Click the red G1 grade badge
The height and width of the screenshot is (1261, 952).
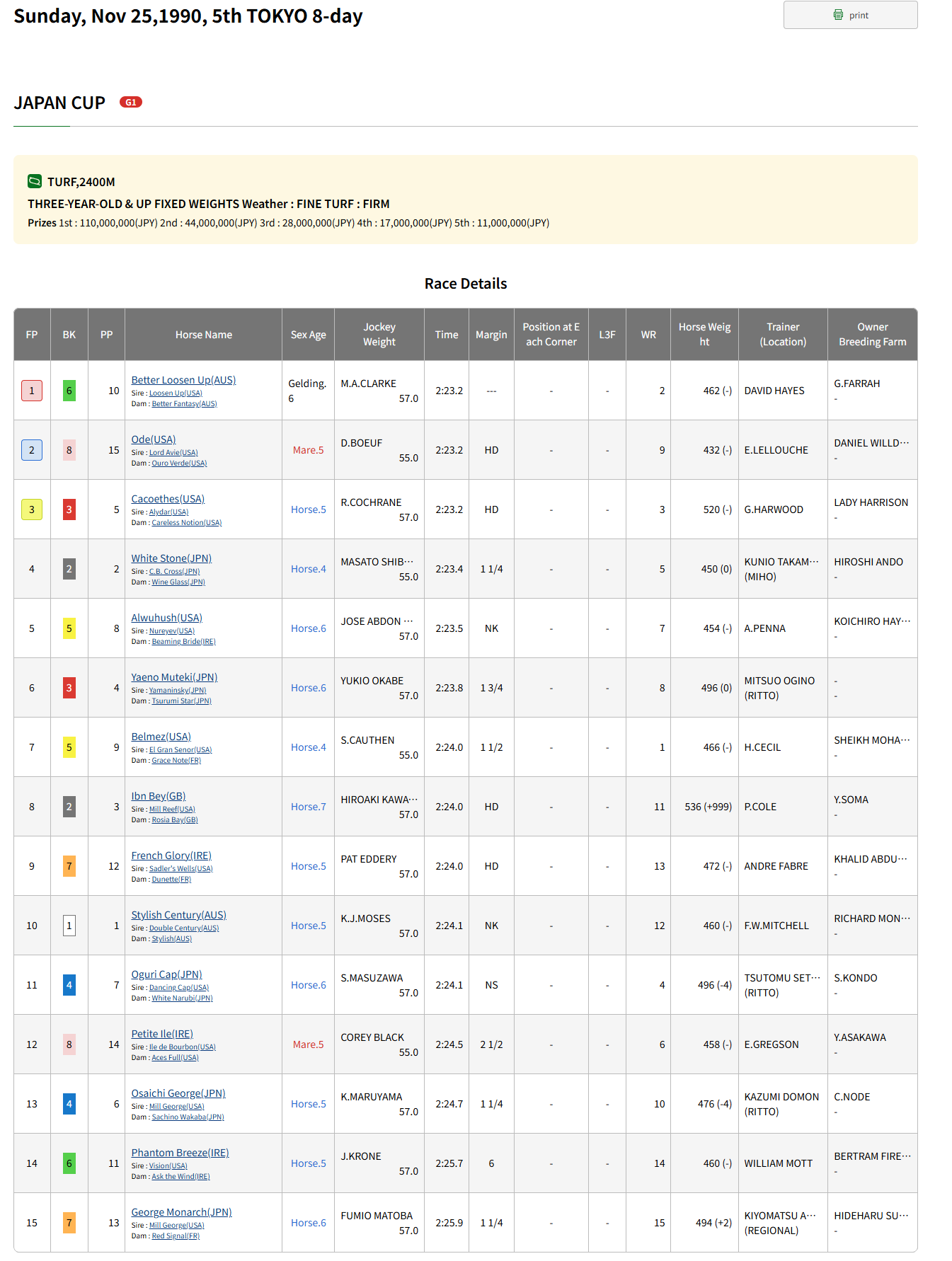(x=131, y=103)
